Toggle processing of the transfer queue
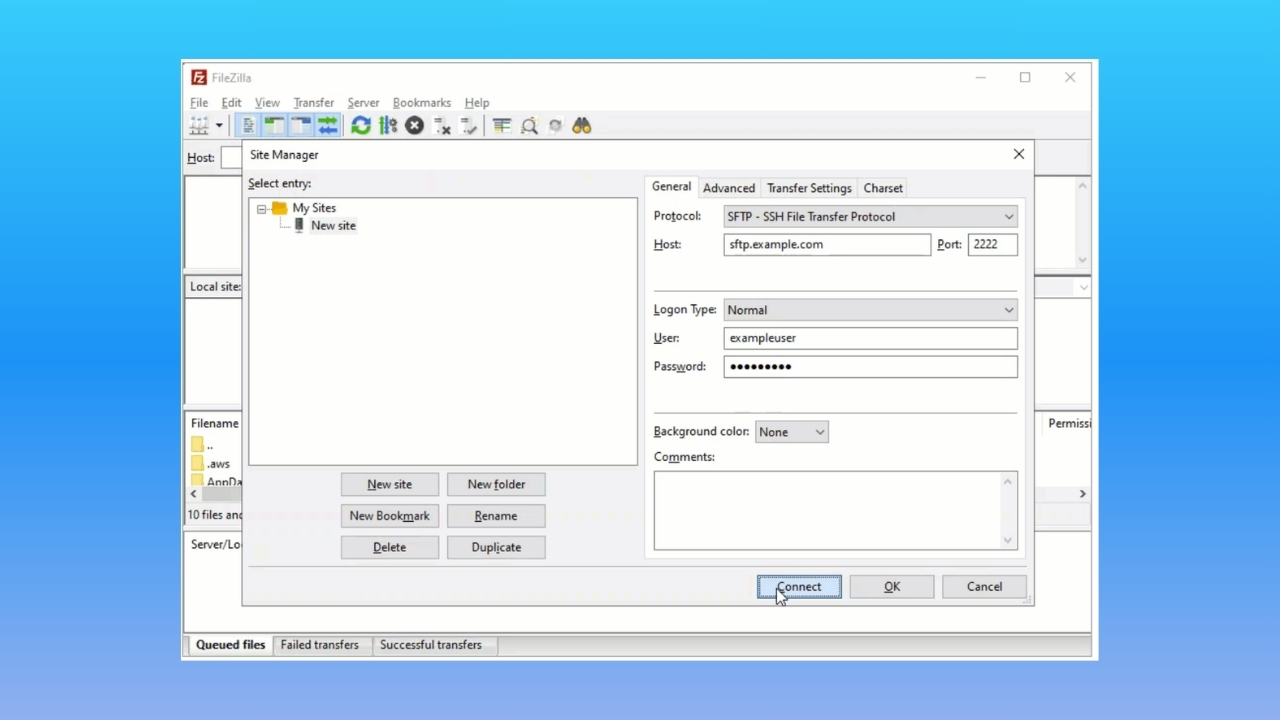Image resolution: width=1280 pixels, height=720 pixels. [388, 126]
